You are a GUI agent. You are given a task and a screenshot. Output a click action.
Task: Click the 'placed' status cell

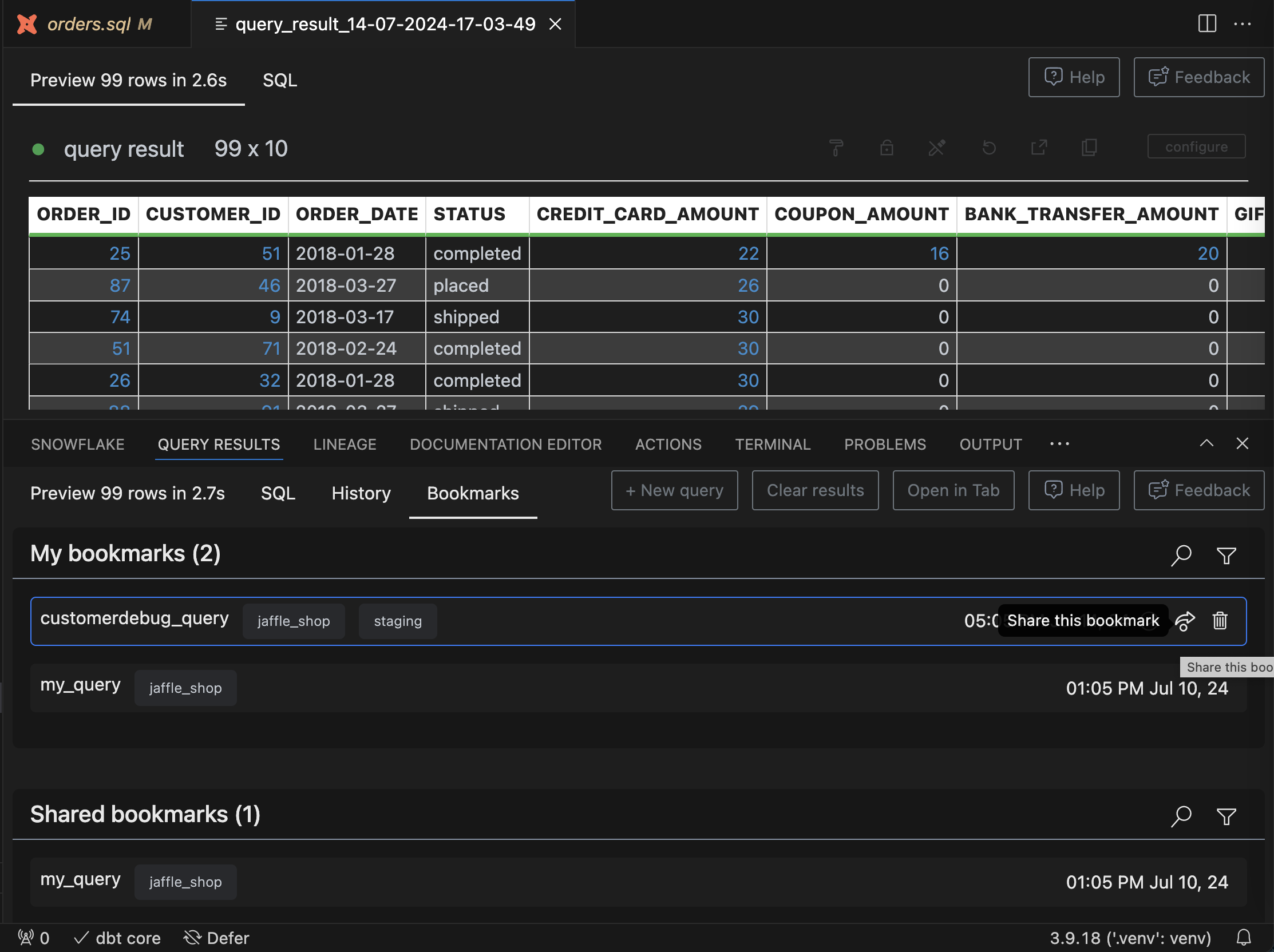click(x=477, y=285)
